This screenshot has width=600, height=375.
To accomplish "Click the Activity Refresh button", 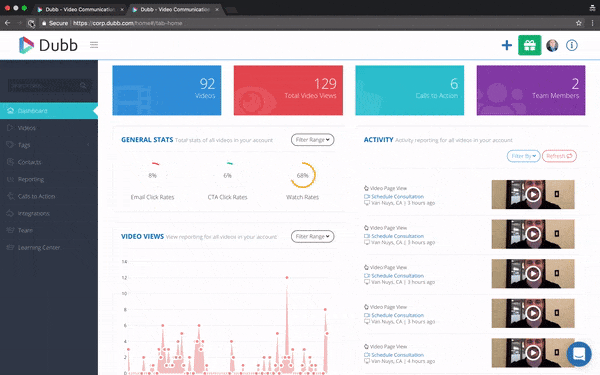I will click(x=559, y=156).
